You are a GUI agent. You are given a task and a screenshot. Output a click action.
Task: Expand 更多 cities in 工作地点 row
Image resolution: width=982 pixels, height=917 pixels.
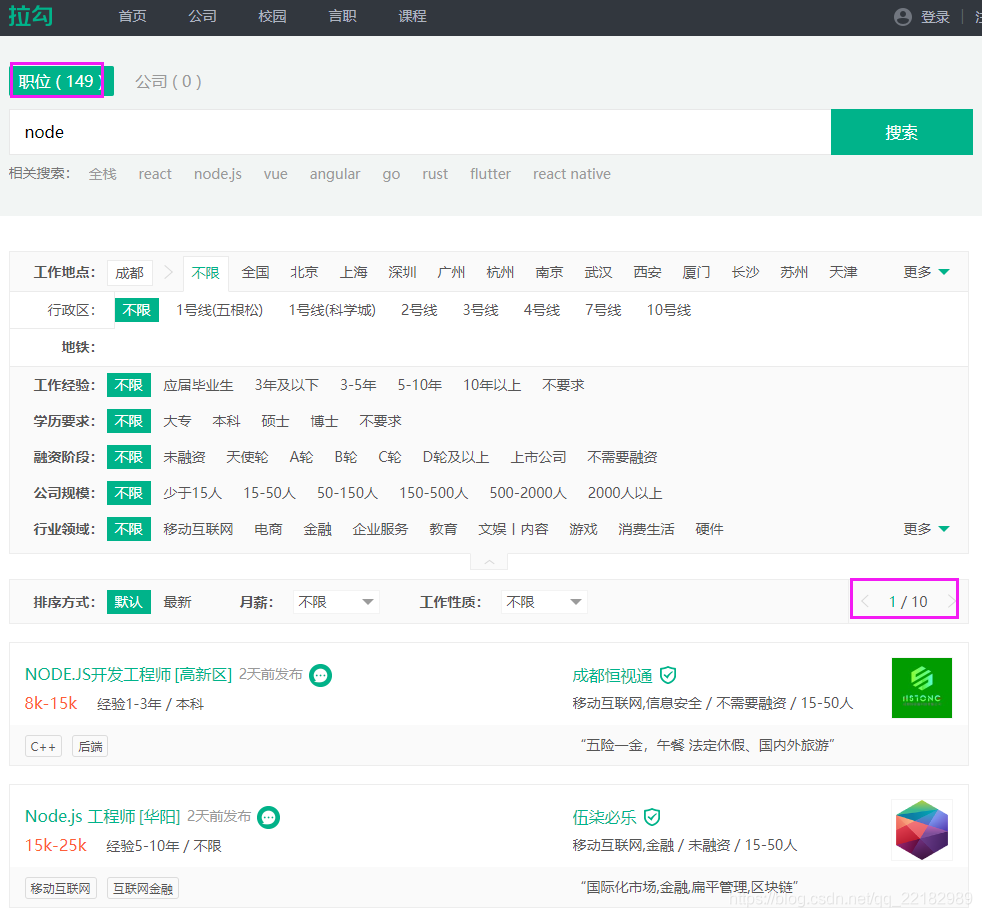(926, 272)
